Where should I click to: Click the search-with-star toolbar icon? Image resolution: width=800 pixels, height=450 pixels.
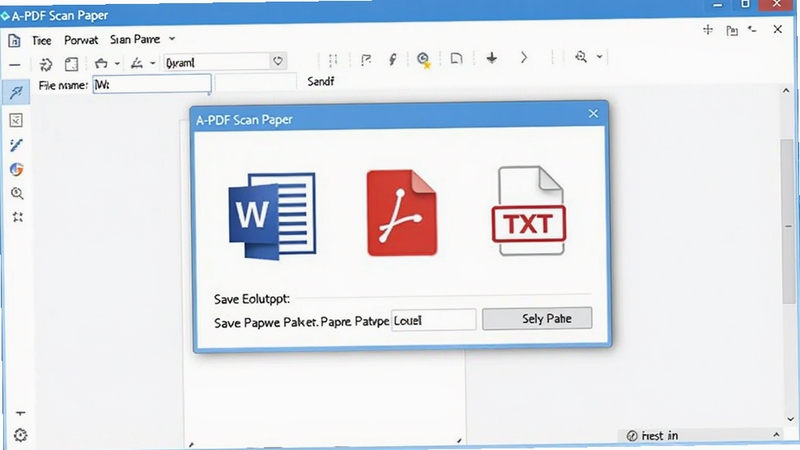pyautogui.click(x=423, y=60)
